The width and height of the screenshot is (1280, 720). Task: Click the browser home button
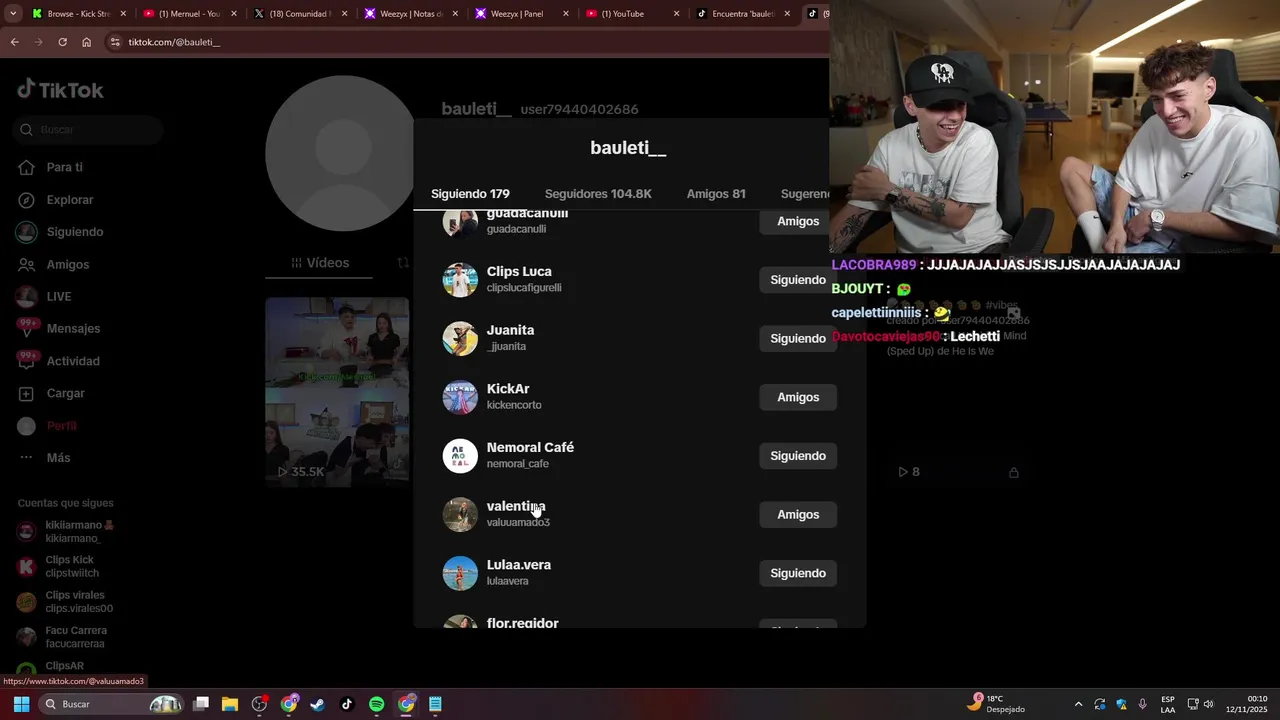tap(86, 42)
